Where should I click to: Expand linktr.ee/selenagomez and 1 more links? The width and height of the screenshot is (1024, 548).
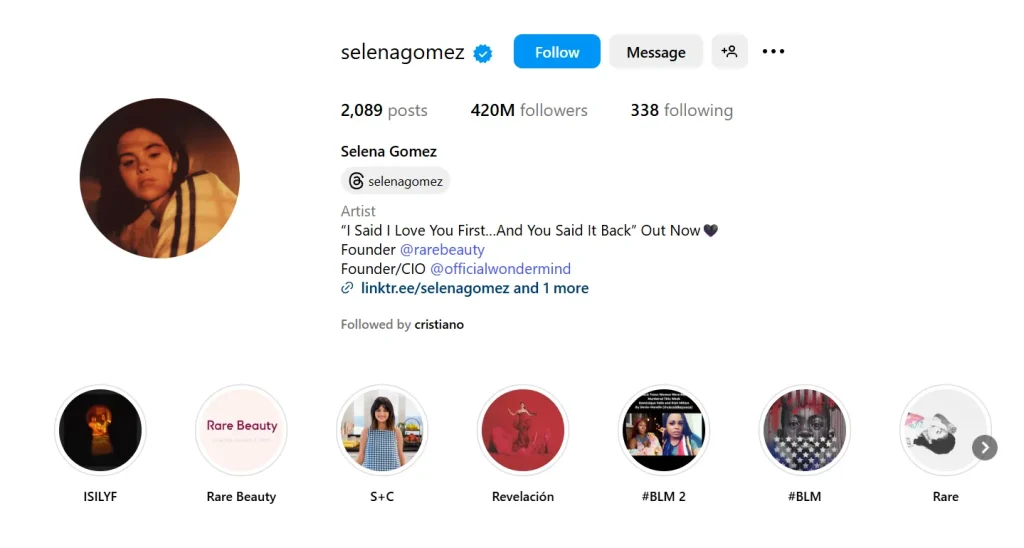pos(475,288)
